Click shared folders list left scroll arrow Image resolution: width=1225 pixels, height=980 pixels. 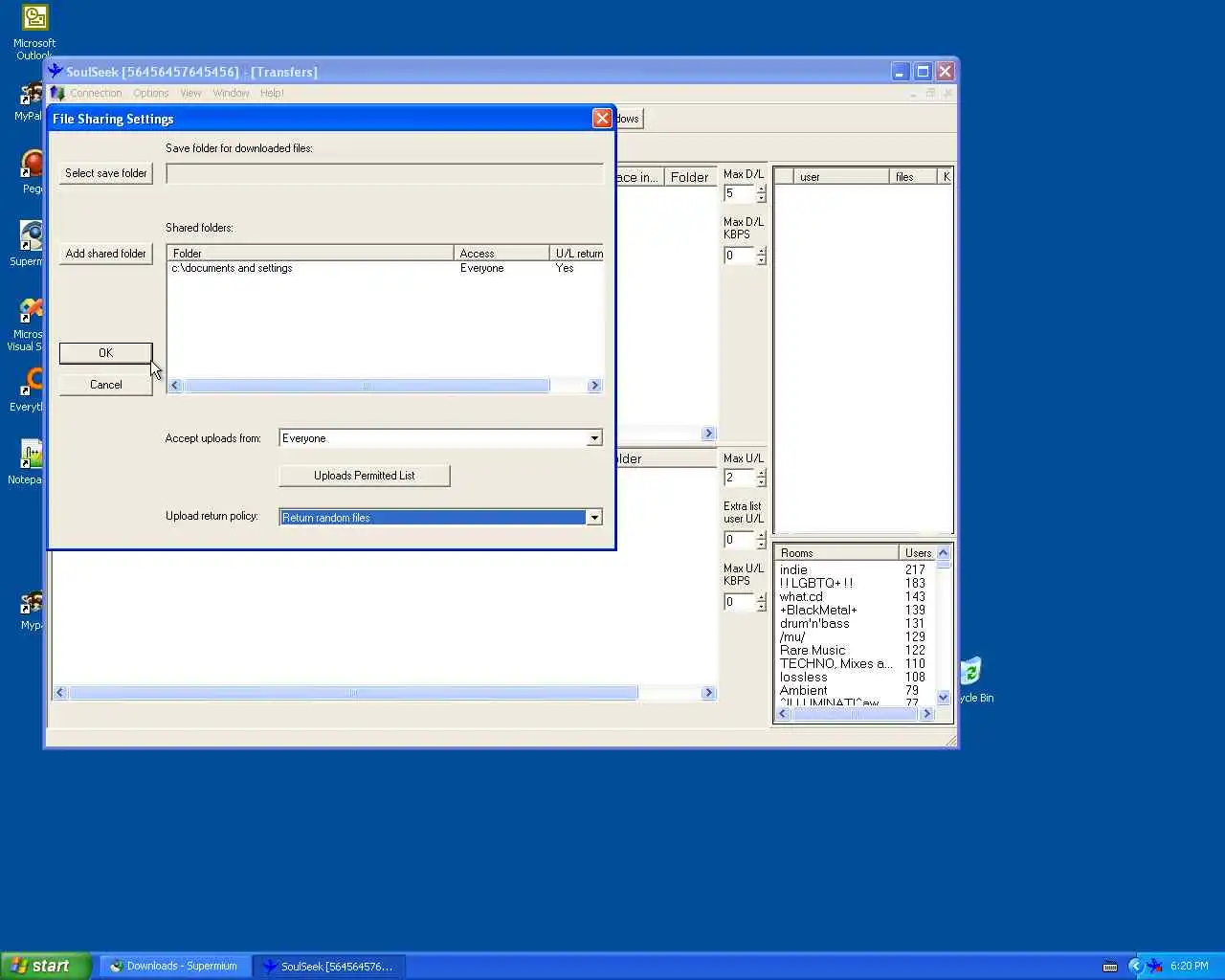175,386
